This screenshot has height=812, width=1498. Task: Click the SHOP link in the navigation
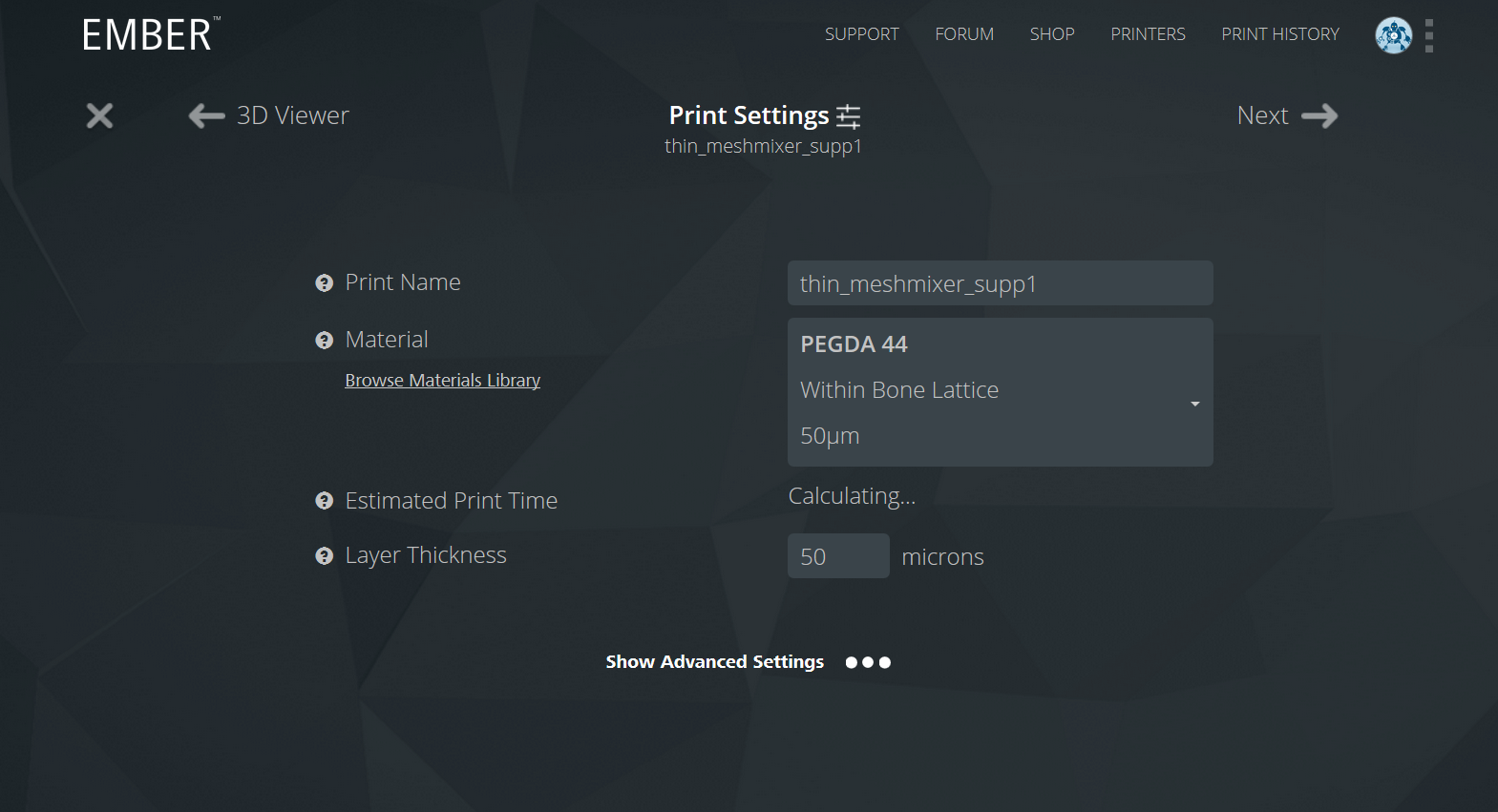[1051, 34]
